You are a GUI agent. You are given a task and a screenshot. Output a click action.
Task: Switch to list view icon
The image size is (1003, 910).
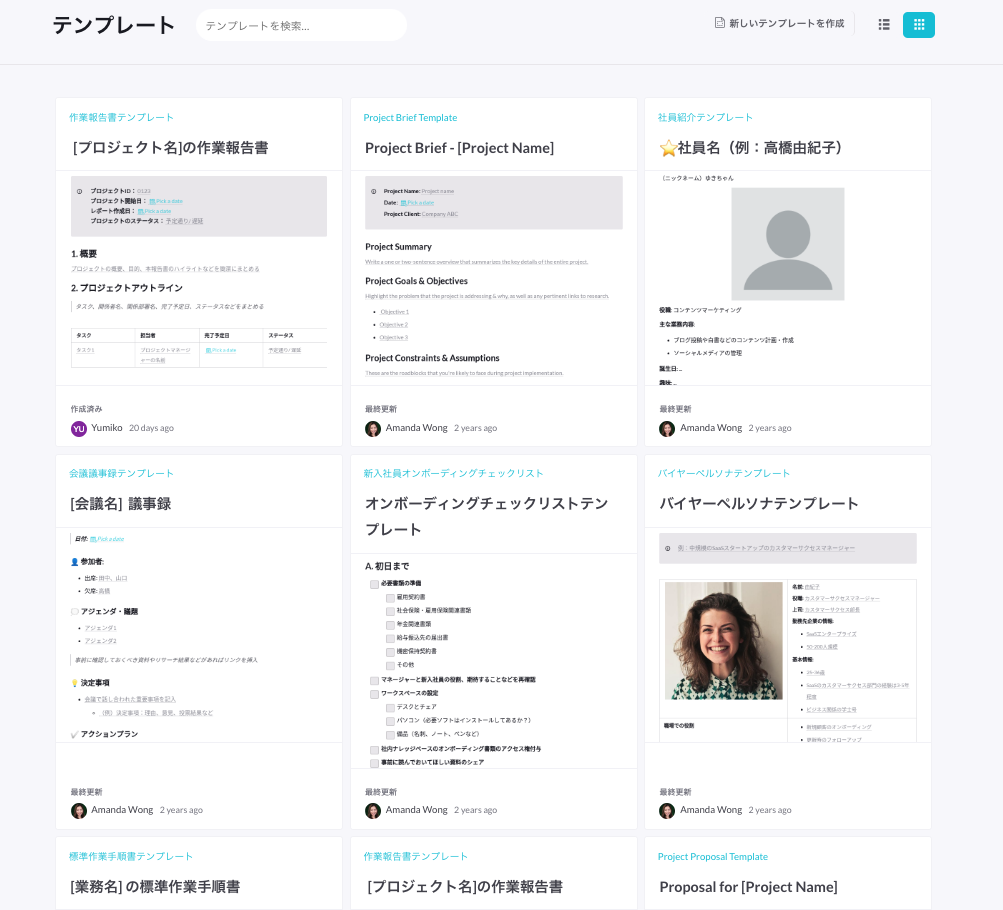pos(884,25)
